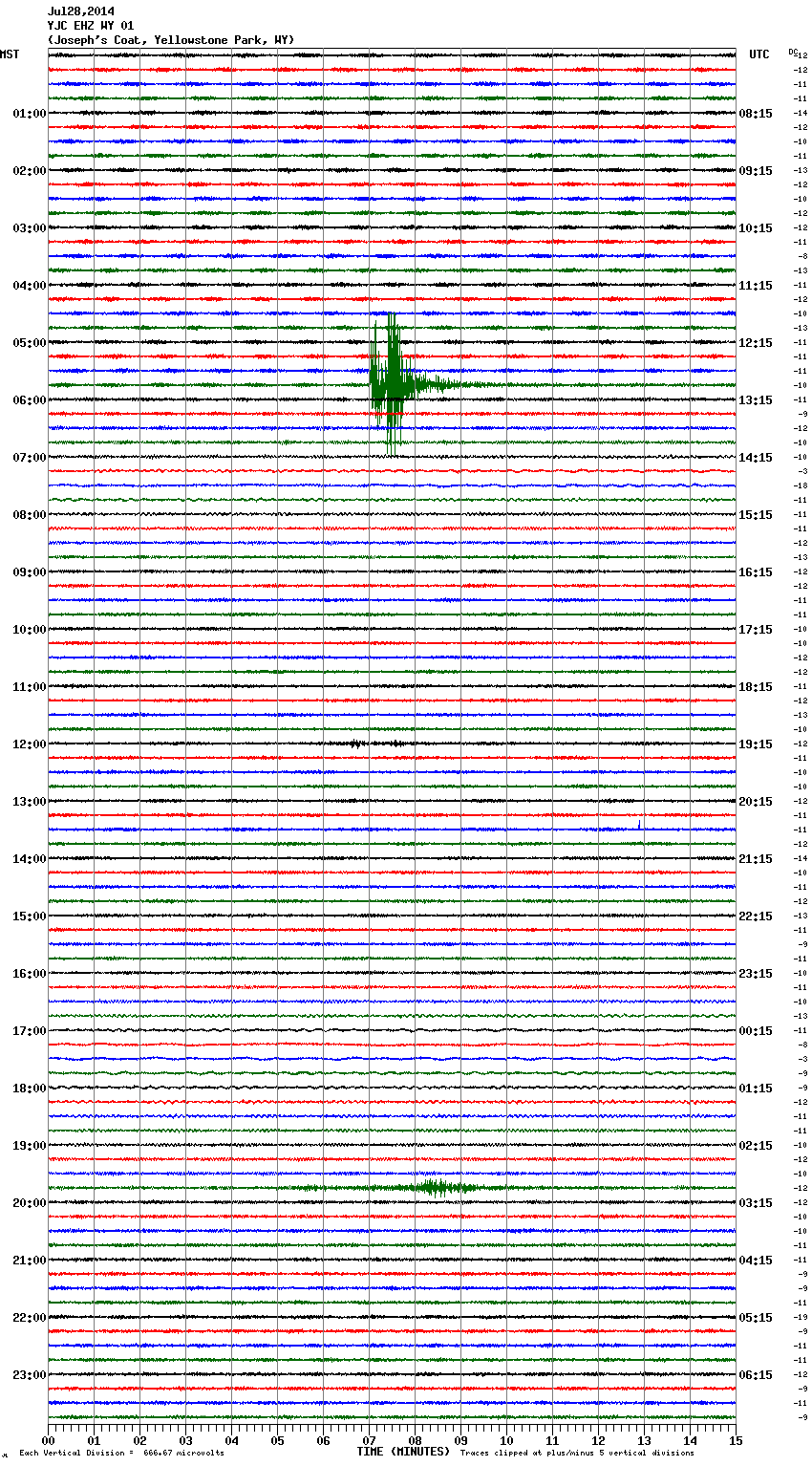The width and height of the screenshot is (812, 1466).
Task: Select the 04:00 MST row label
Action: tap(30, 286)
